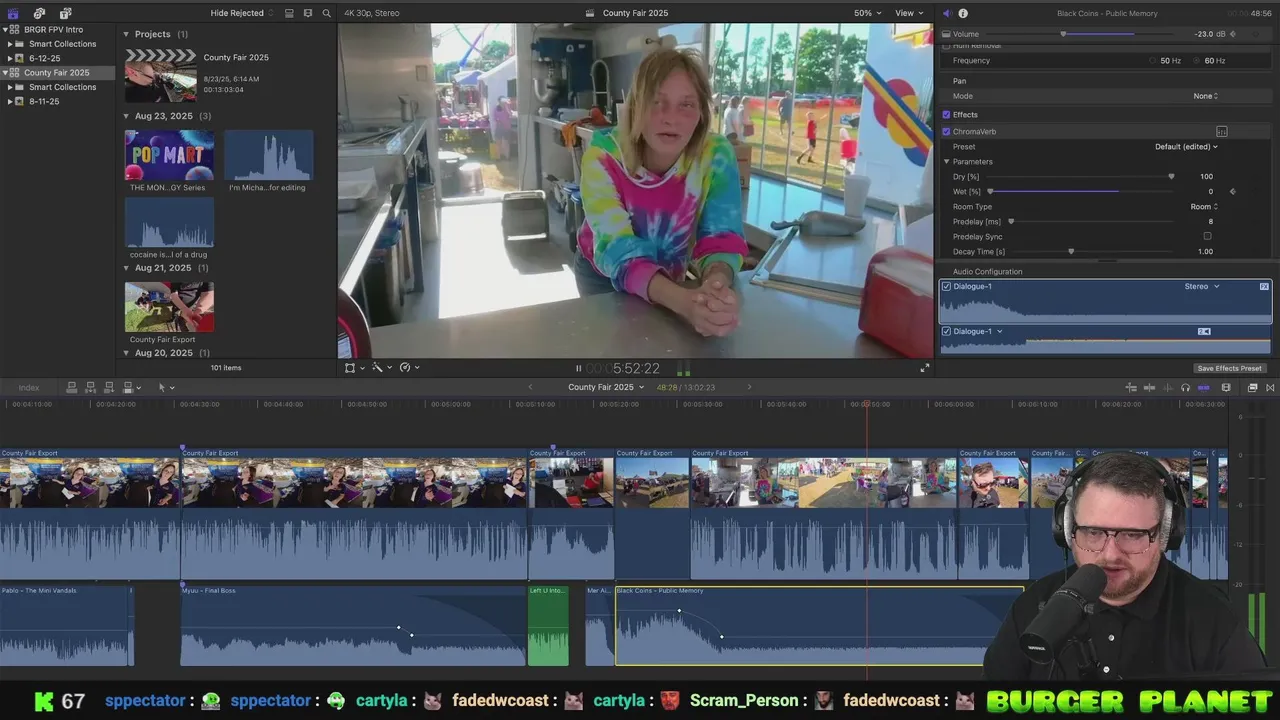Open the Transform tool menu
This screenshot has height=720, width=1280.
click(353, 368)
